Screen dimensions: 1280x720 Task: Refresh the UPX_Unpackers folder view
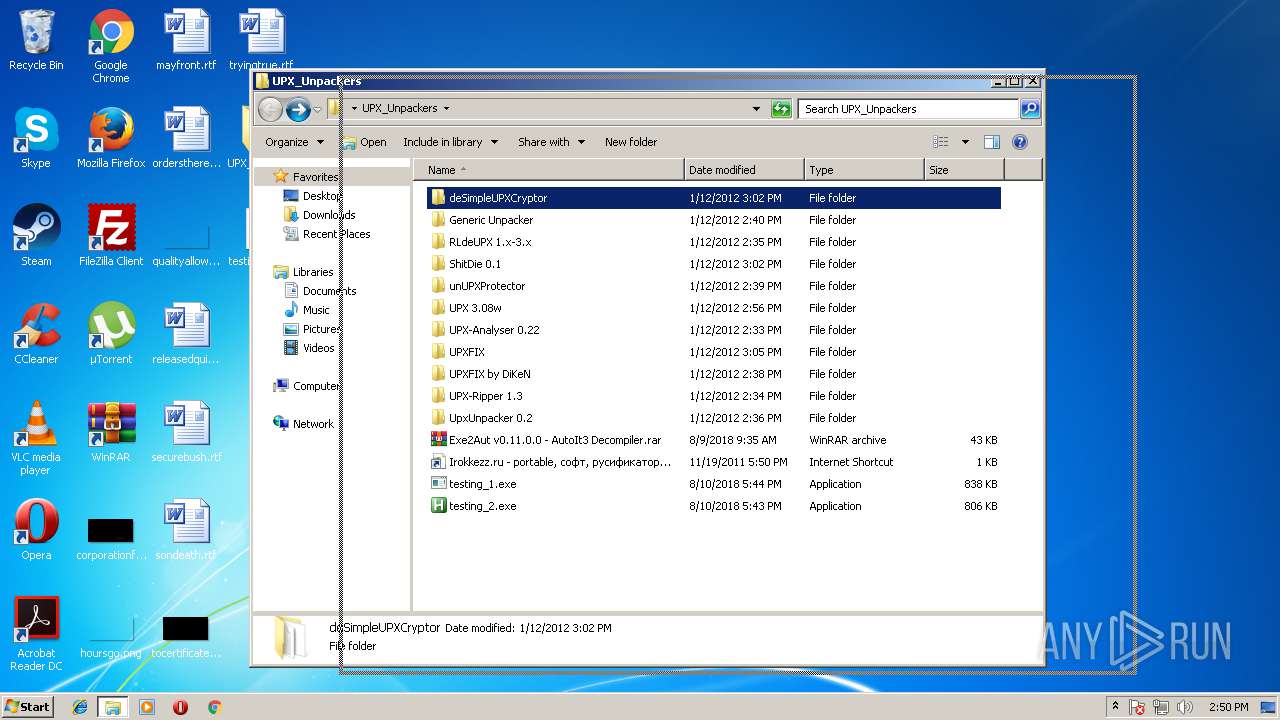781,109
